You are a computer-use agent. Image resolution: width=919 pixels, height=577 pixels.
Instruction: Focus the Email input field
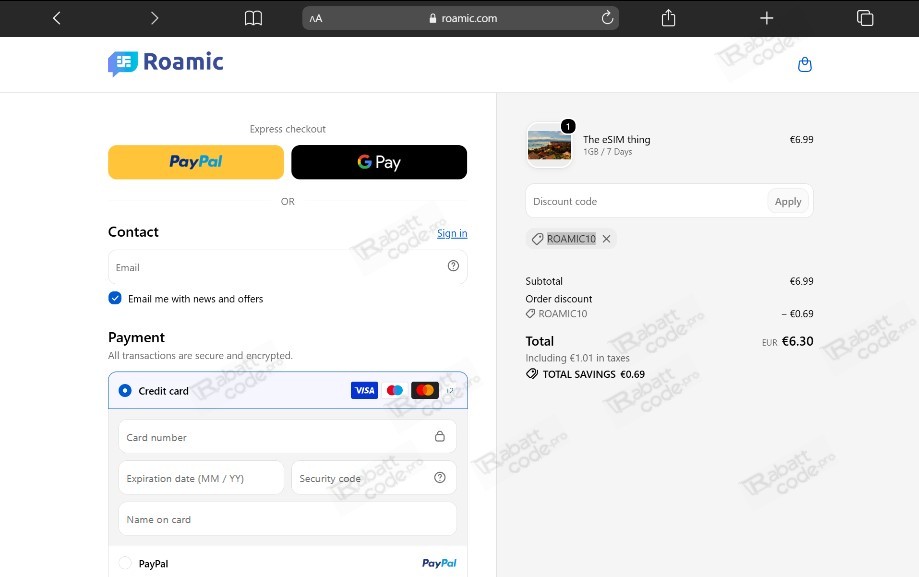(288, 267)
